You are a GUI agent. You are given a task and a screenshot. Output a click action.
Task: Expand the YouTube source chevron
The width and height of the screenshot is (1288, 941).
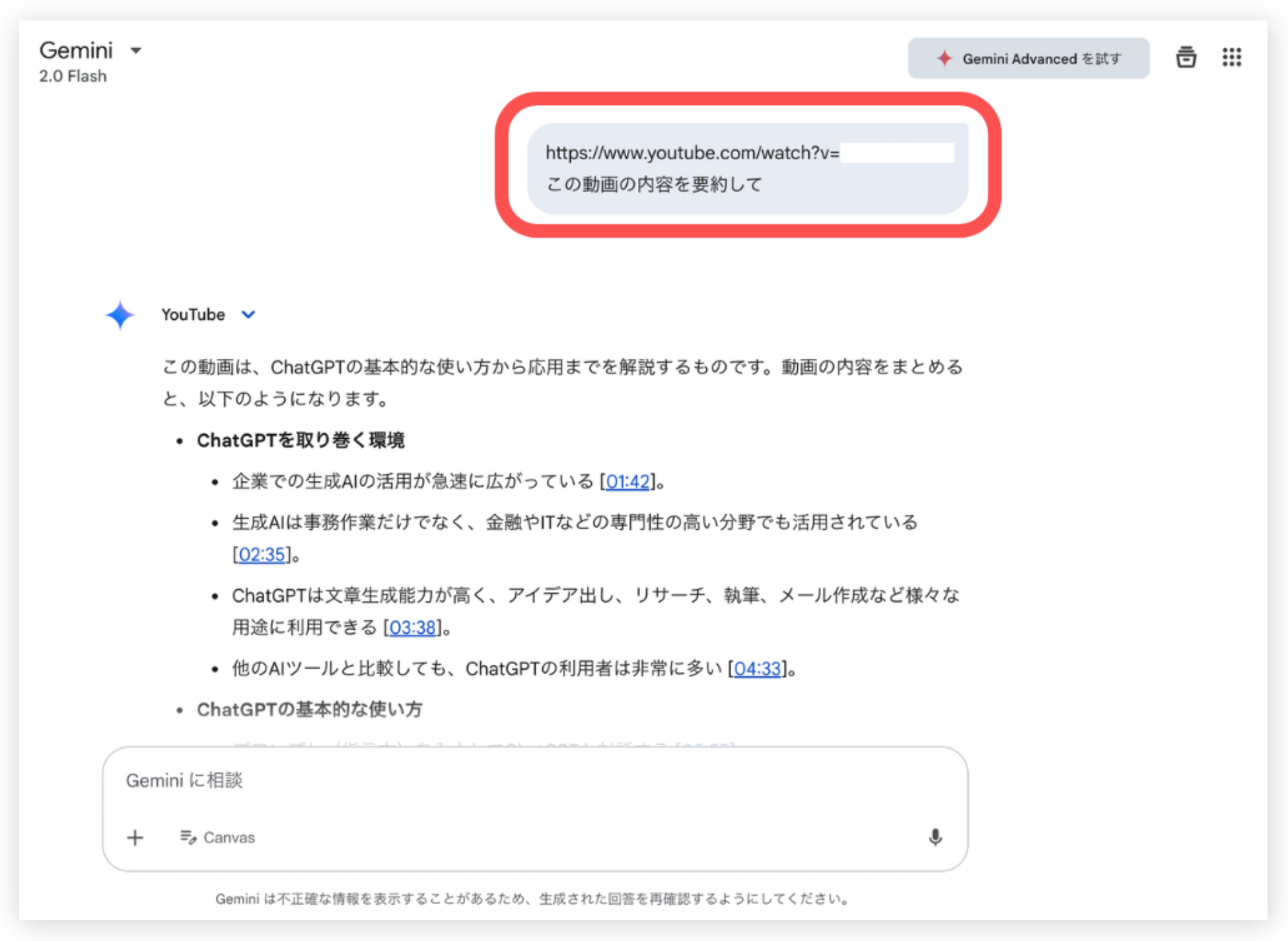pyautogui.click(x=248, y=315)
